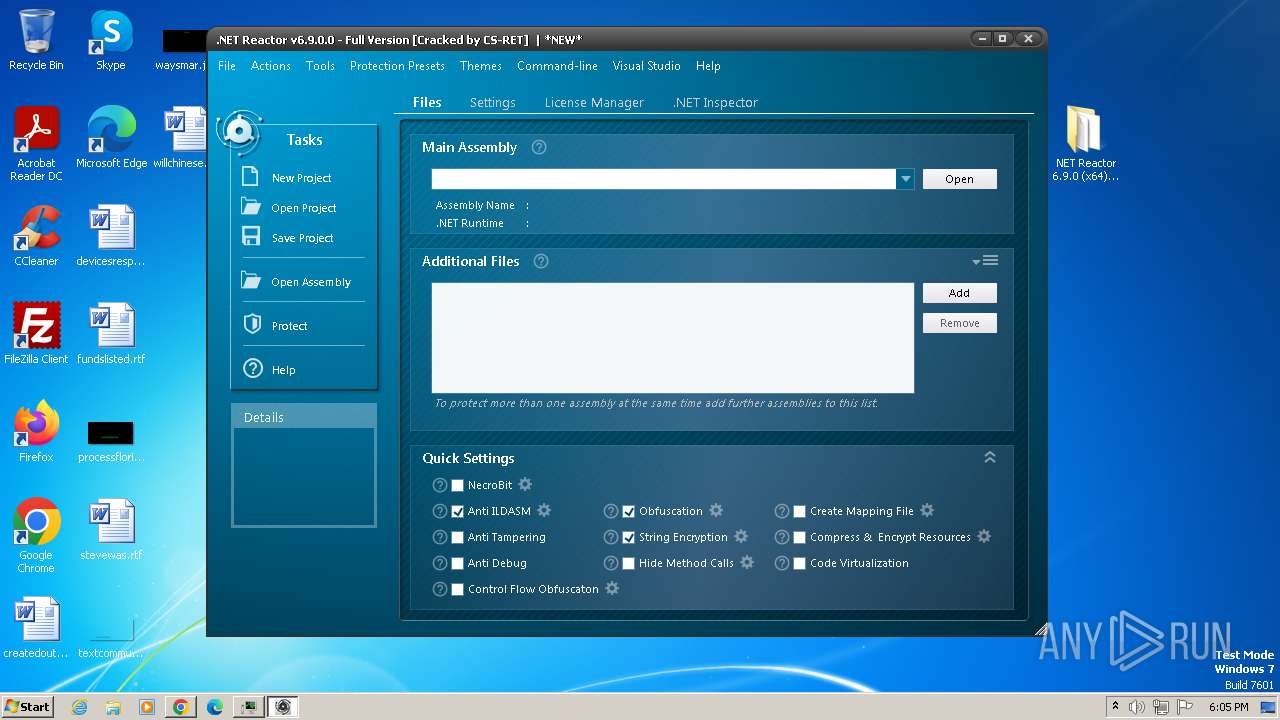Screen dimensions: 1280x720
Task: Collapse the Quick Settings panel
Action: tap(990, 457)
